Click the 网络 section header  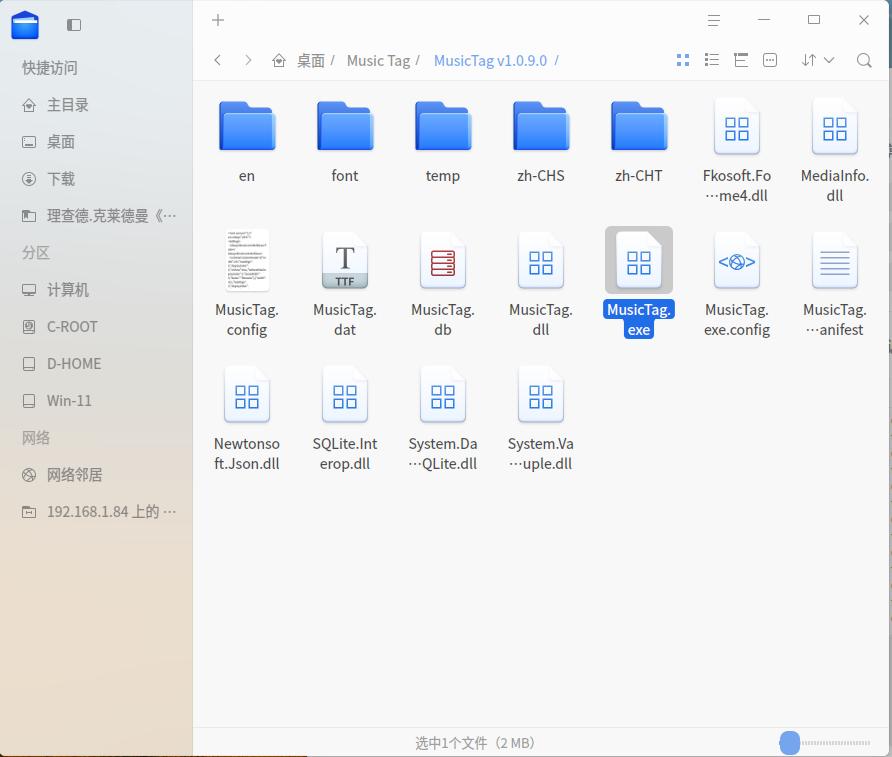36,437
